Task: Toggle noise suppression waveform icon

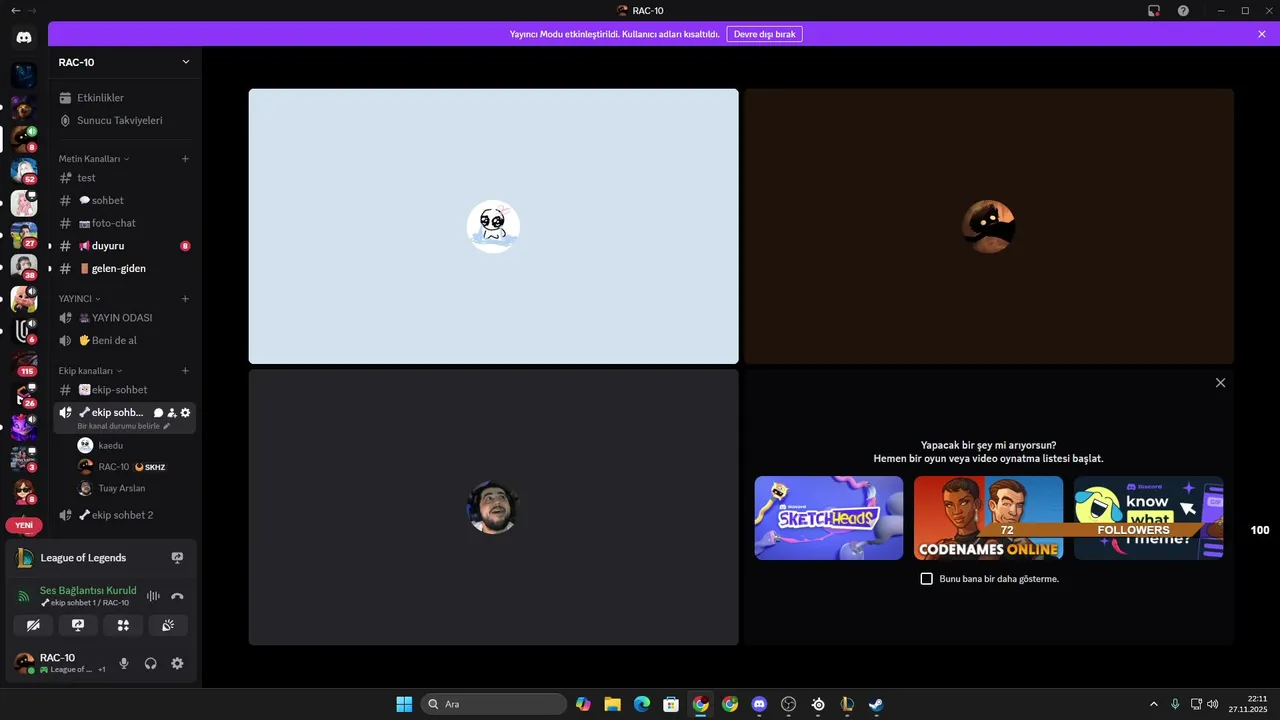Action: click(x=153, y=596)
